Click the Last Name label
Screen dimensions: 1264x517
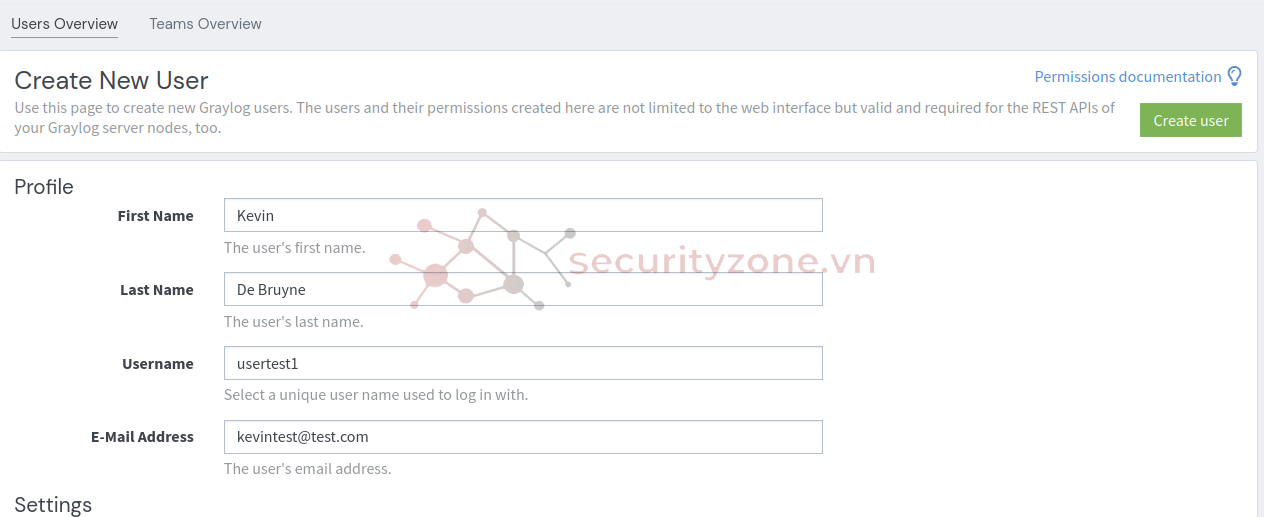pos(156,290)
